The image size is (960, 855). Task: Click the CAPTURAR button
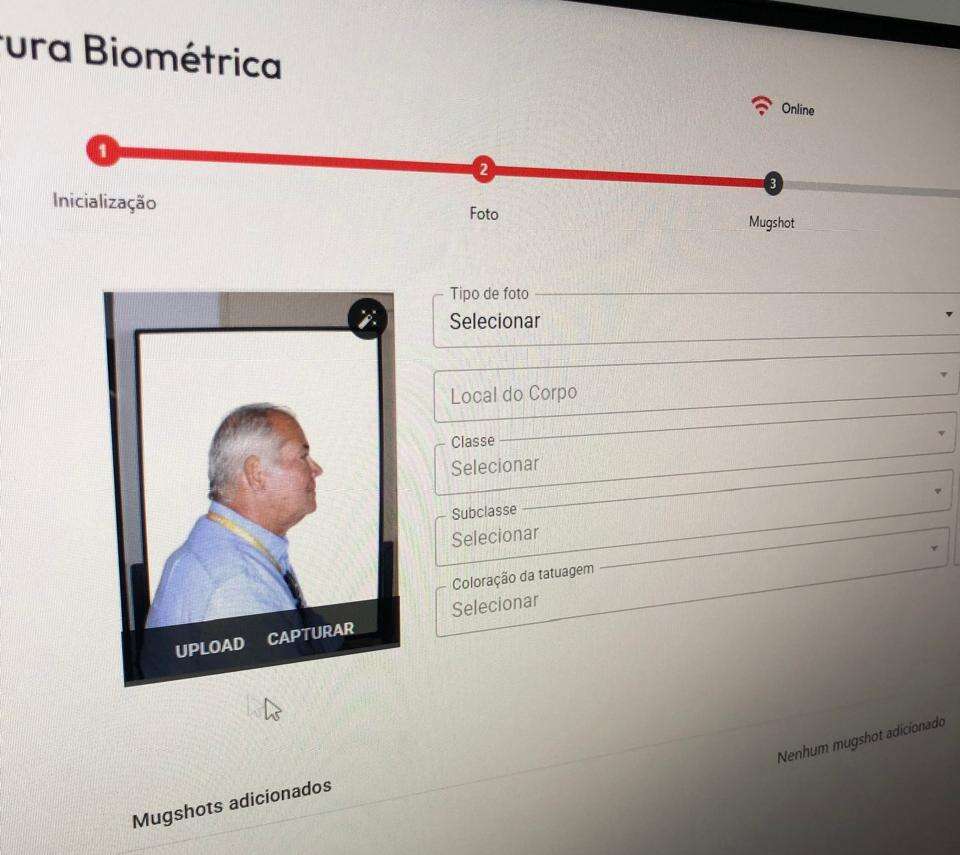[x=310, y=633]
